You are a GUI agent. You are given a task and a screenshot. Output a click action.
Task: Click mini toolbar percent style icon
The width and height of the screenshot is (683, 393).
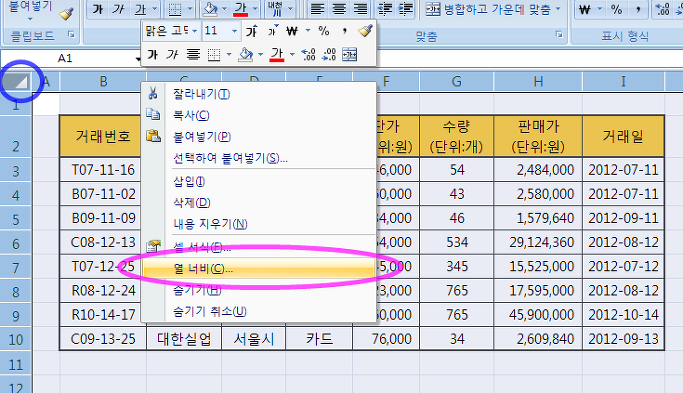[324, 31]
